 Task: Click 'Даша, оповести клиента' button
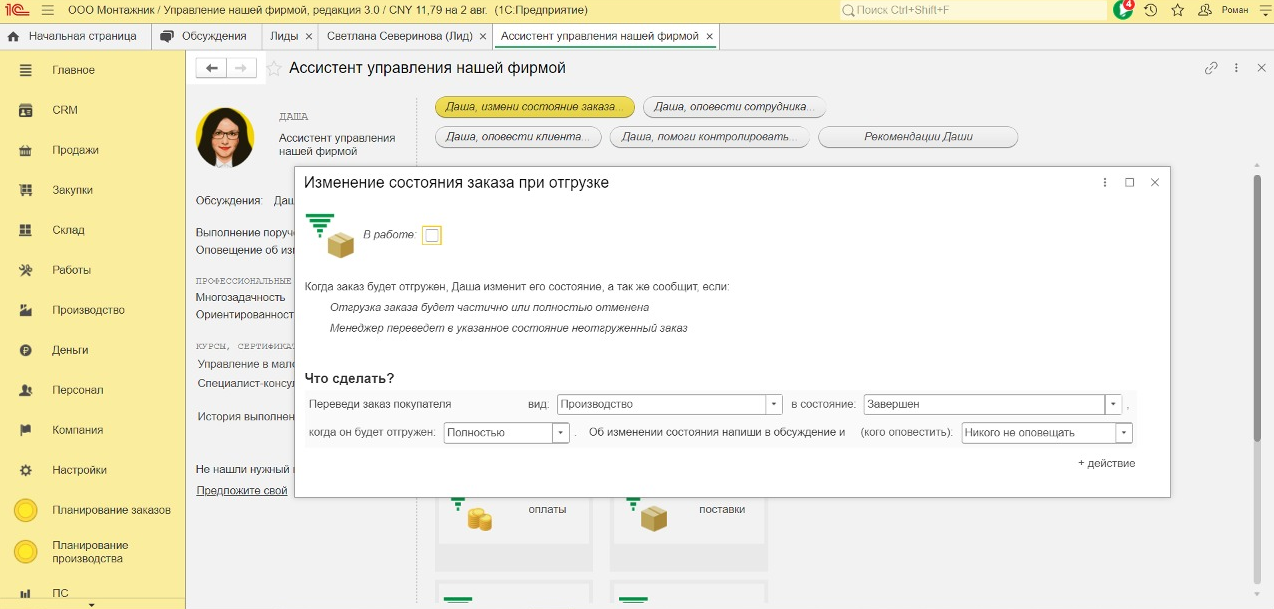pos(518,137)
